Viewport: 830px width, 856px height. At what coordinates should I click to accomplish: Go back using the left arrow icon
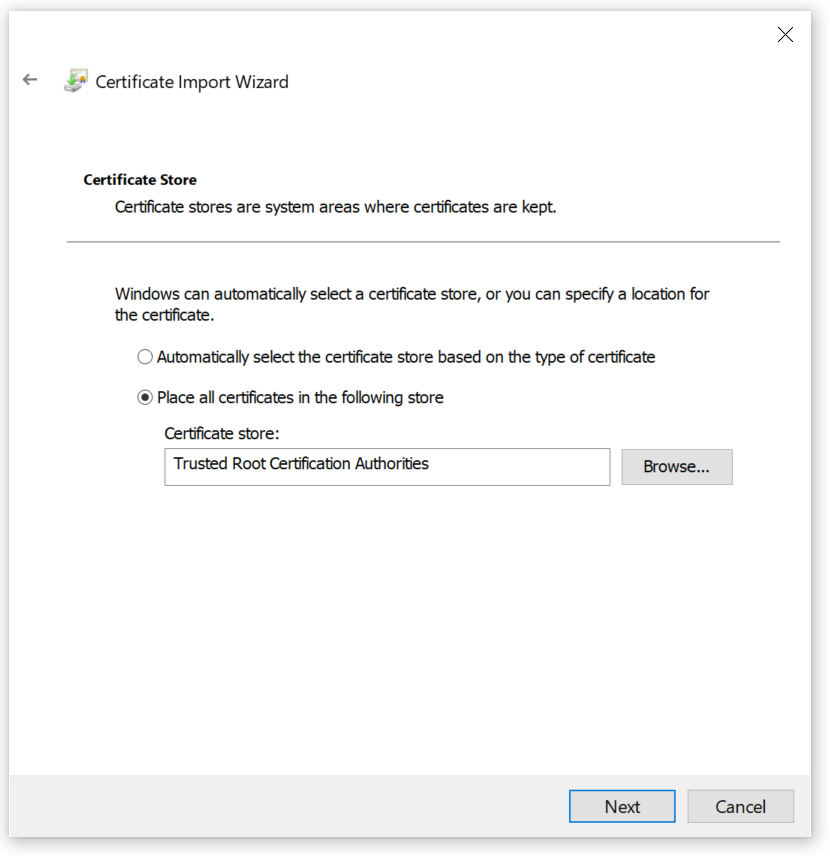click(29, 80)
